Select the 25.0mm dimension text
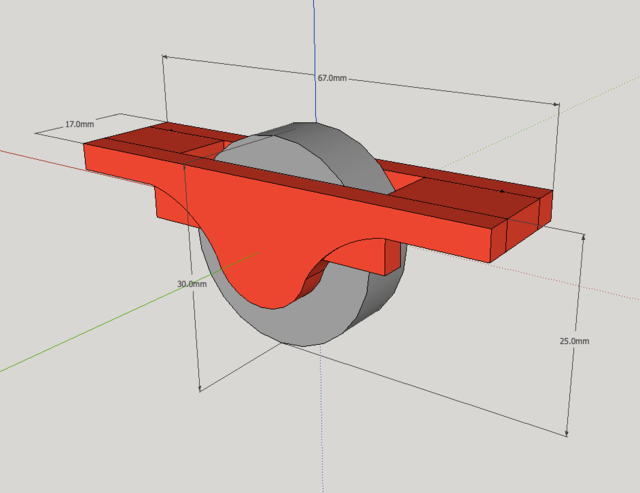Screen dimensions: 640x493 tap(574, 341)
